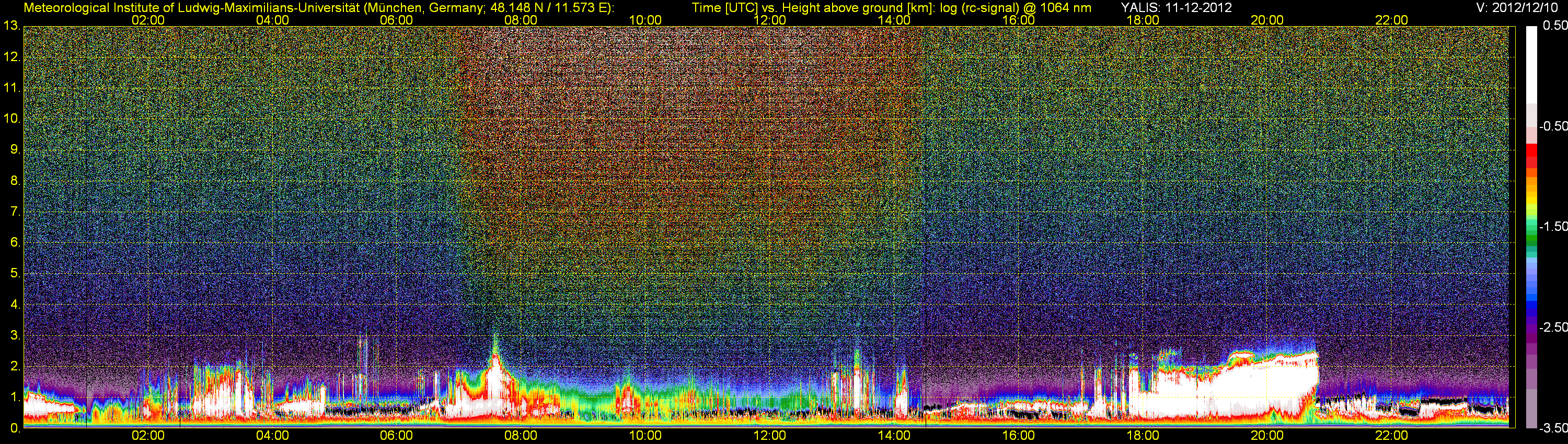This screenshot has width=1568, height=444.
Task: Click the -3.50 value on the color scale
Action: point(1553,428)
